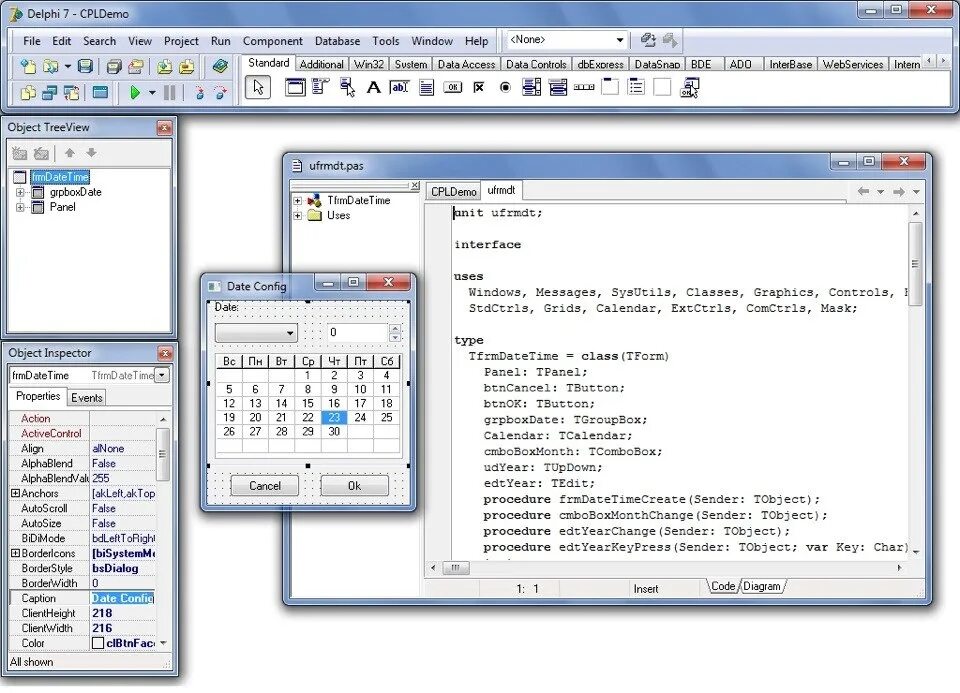
Task: Click the Step Over debug icon
Action: (220, 93)
